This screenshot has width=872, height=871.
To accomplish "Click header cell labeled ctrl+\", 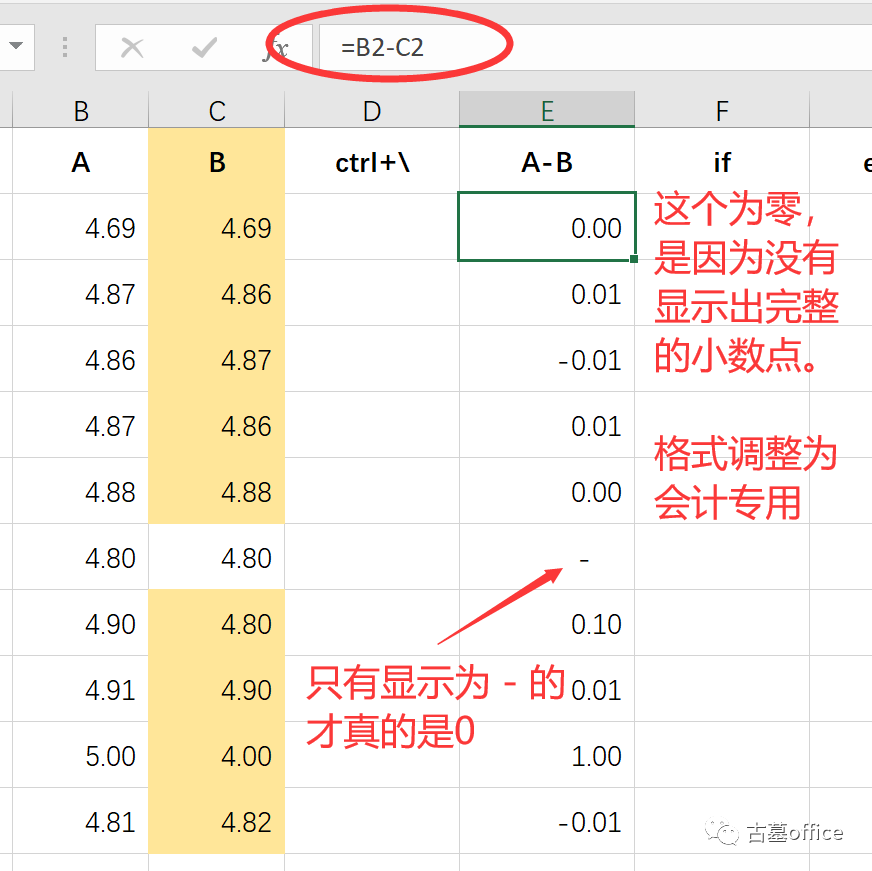I will click(372, 162).
